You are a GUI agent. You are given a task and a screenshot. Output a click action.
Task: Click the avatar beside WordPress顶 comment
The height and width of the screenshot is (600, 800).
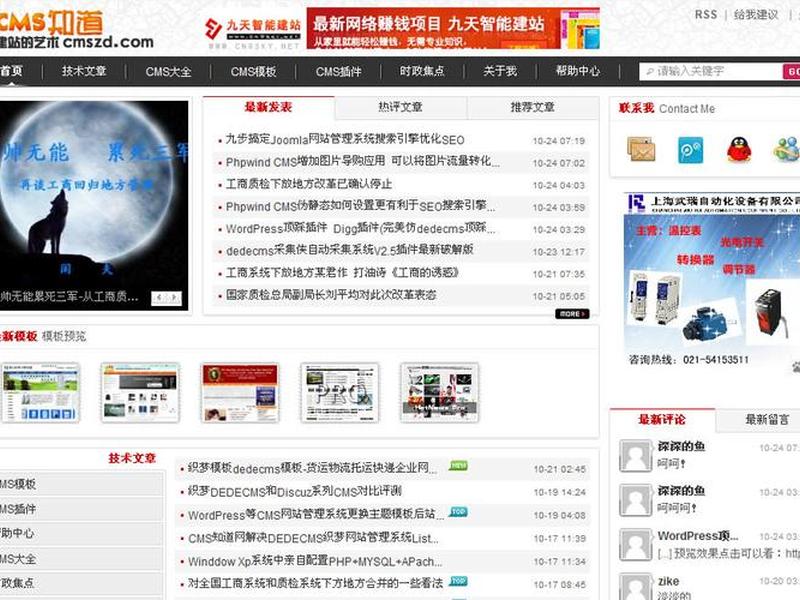pyautogui.click(x=635, y=545)
